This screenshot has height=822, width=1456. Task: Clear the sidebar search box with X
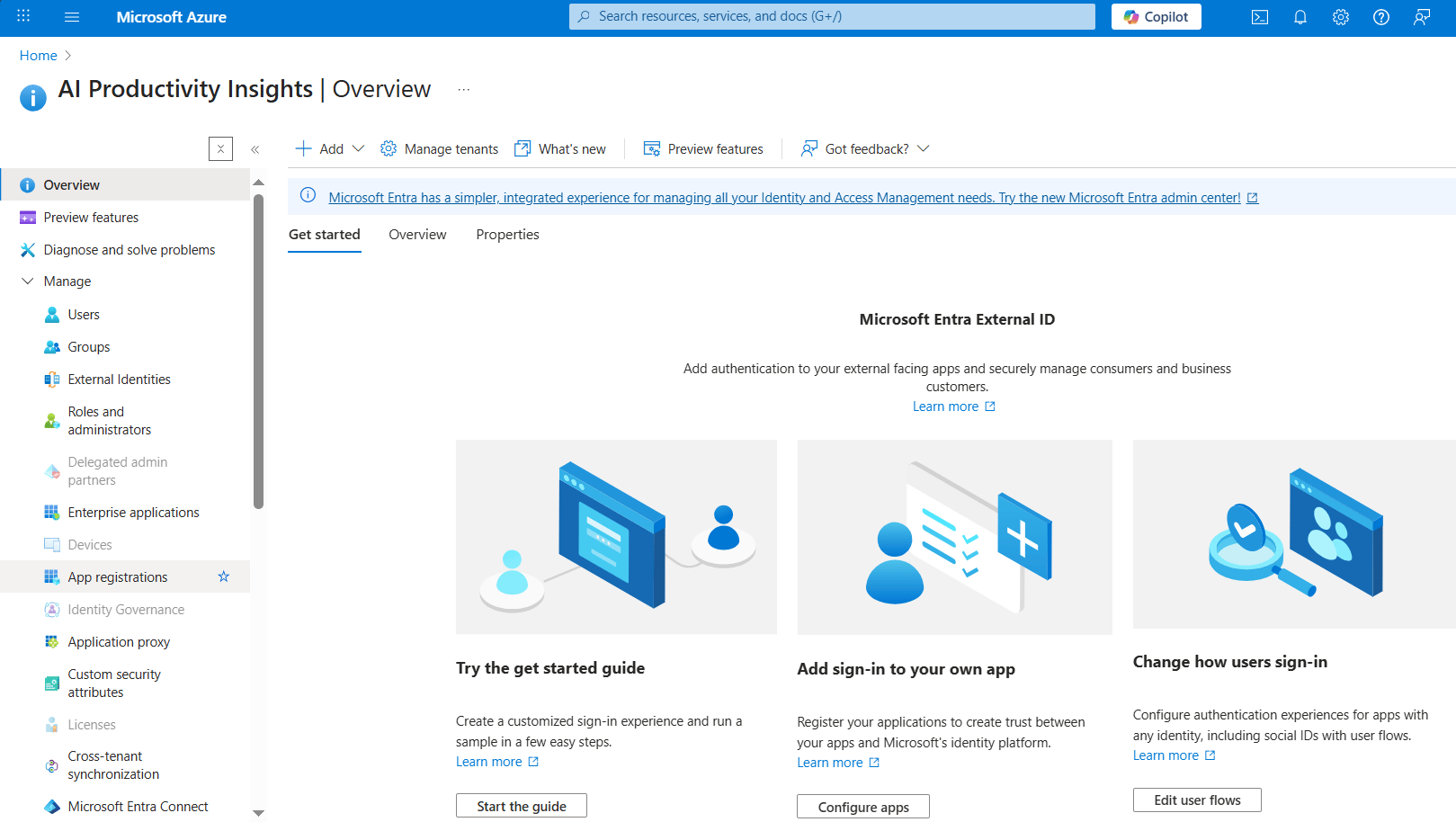click(x=220, y=149)
